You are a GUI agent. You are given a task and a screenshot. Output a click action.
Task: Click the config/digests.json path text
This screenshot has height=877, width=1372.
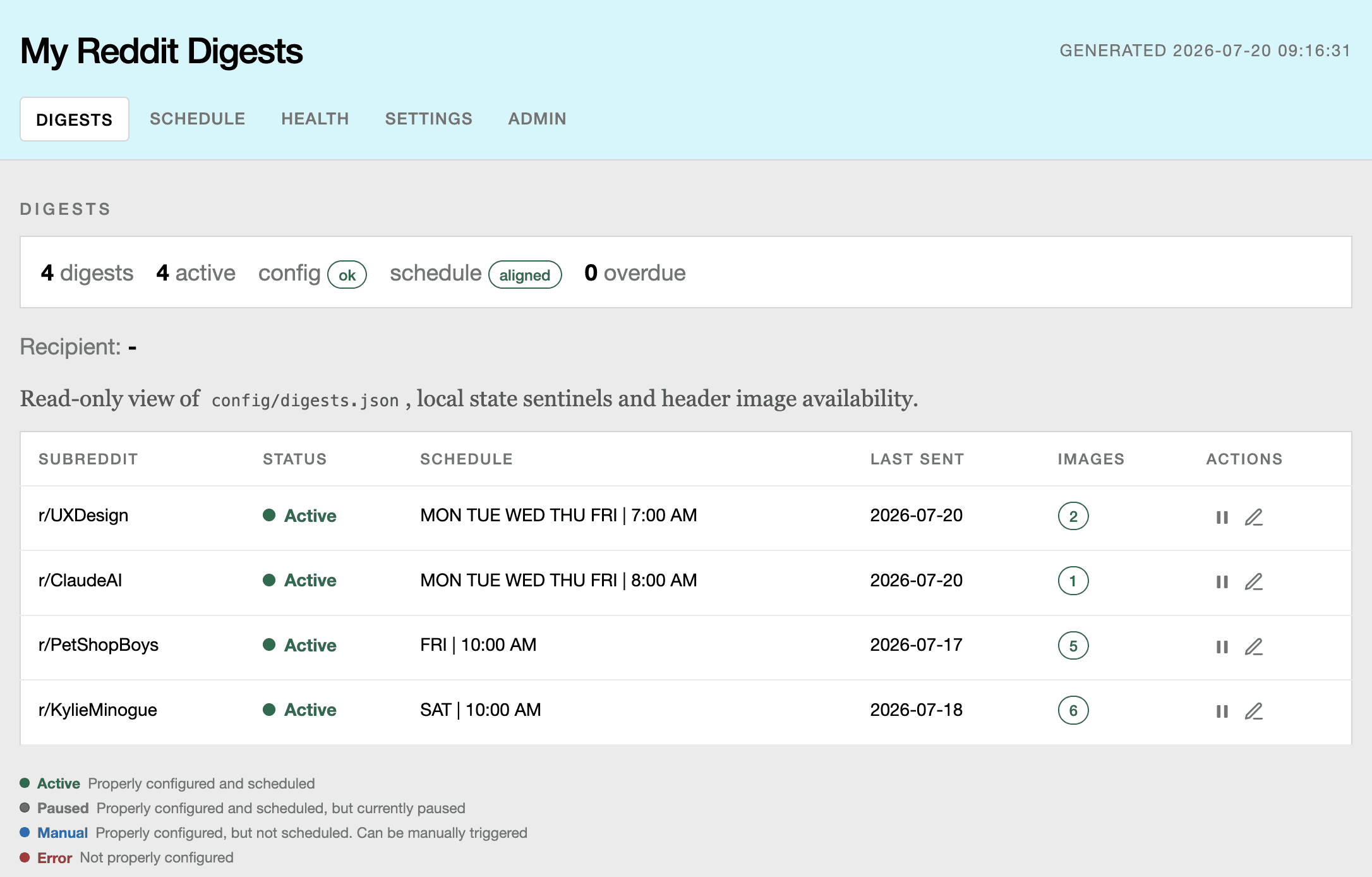(x=305, y=401)
